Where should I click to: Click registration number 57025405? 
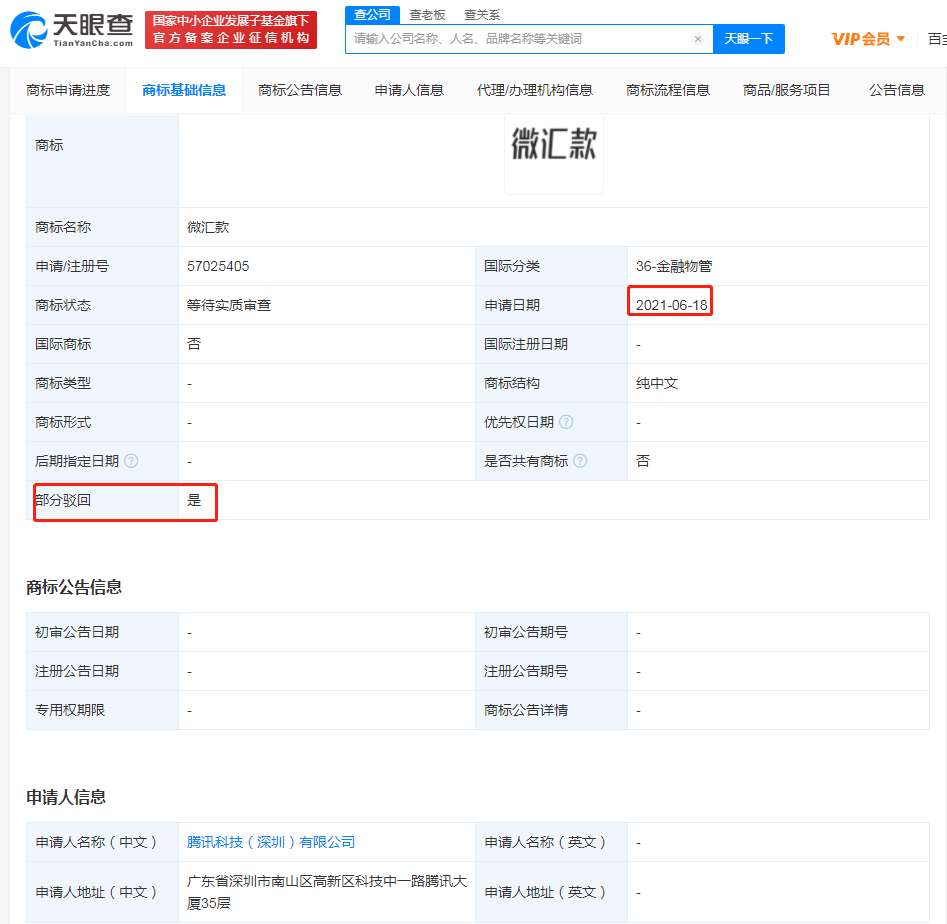(218, 266)
